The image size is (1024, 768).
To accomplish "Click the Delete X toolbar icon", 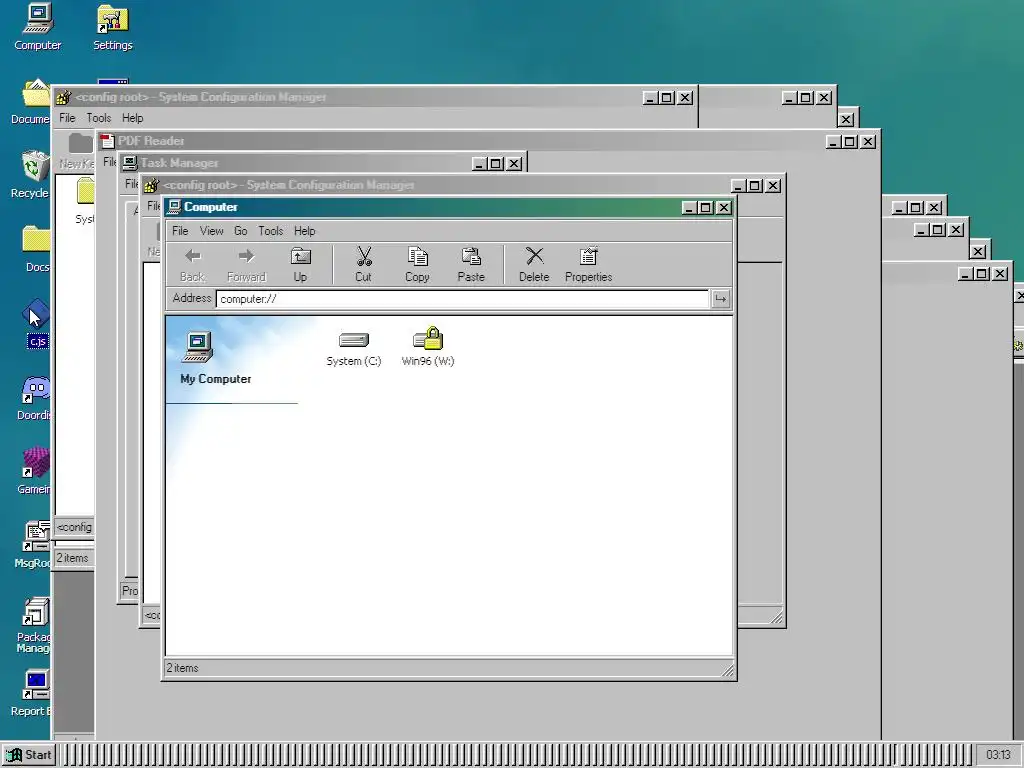I will tap(534, 256).
